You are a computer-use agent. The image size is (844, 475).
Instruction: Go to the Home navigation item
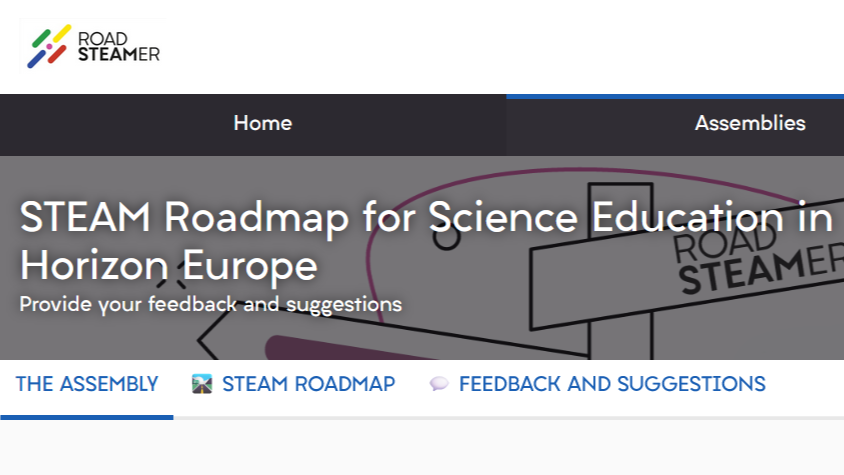(263, 123)
